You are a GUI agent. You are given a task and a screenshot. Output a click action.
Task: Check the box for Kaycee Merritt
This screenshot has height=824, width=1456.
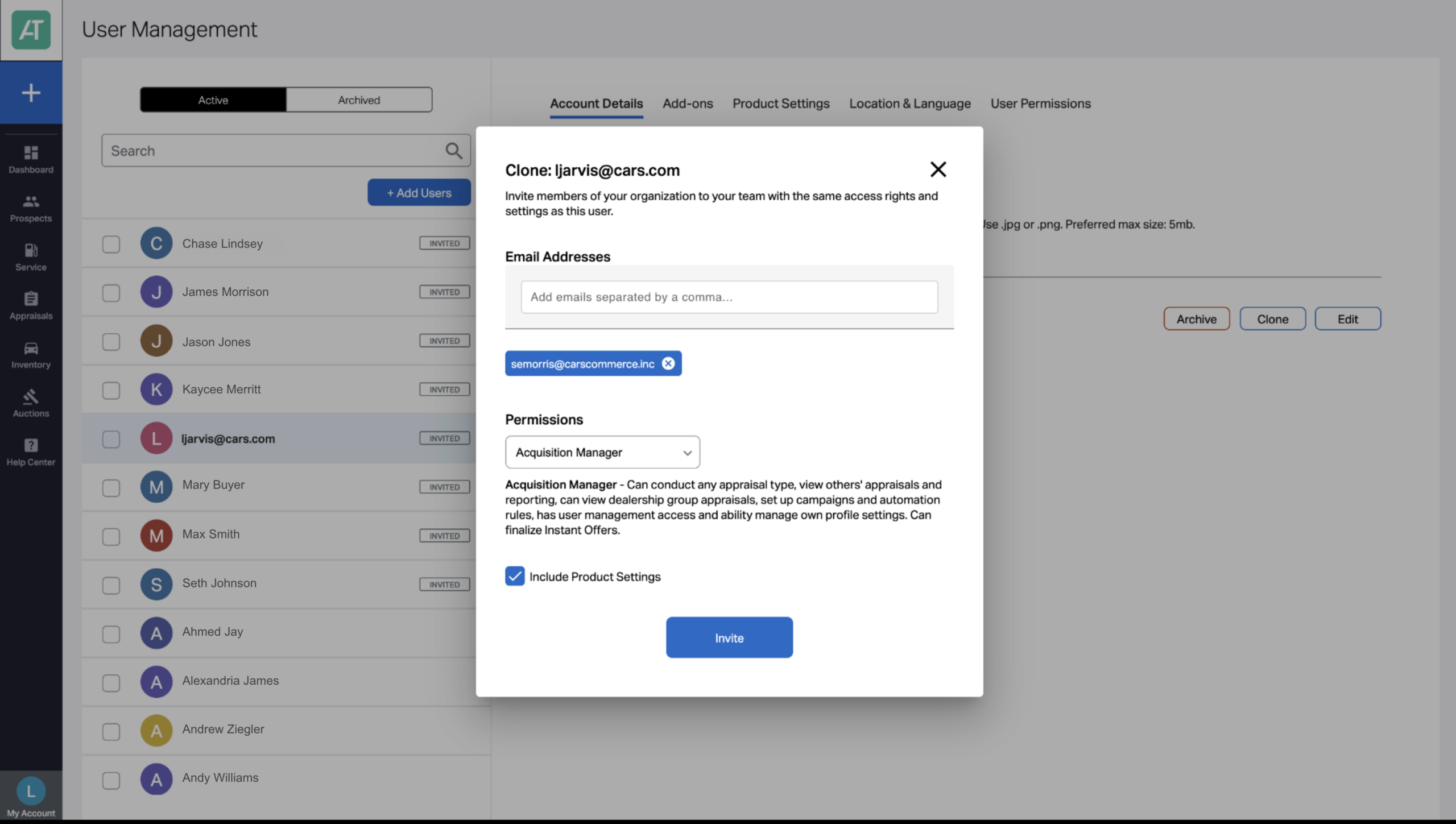(111, 390)
